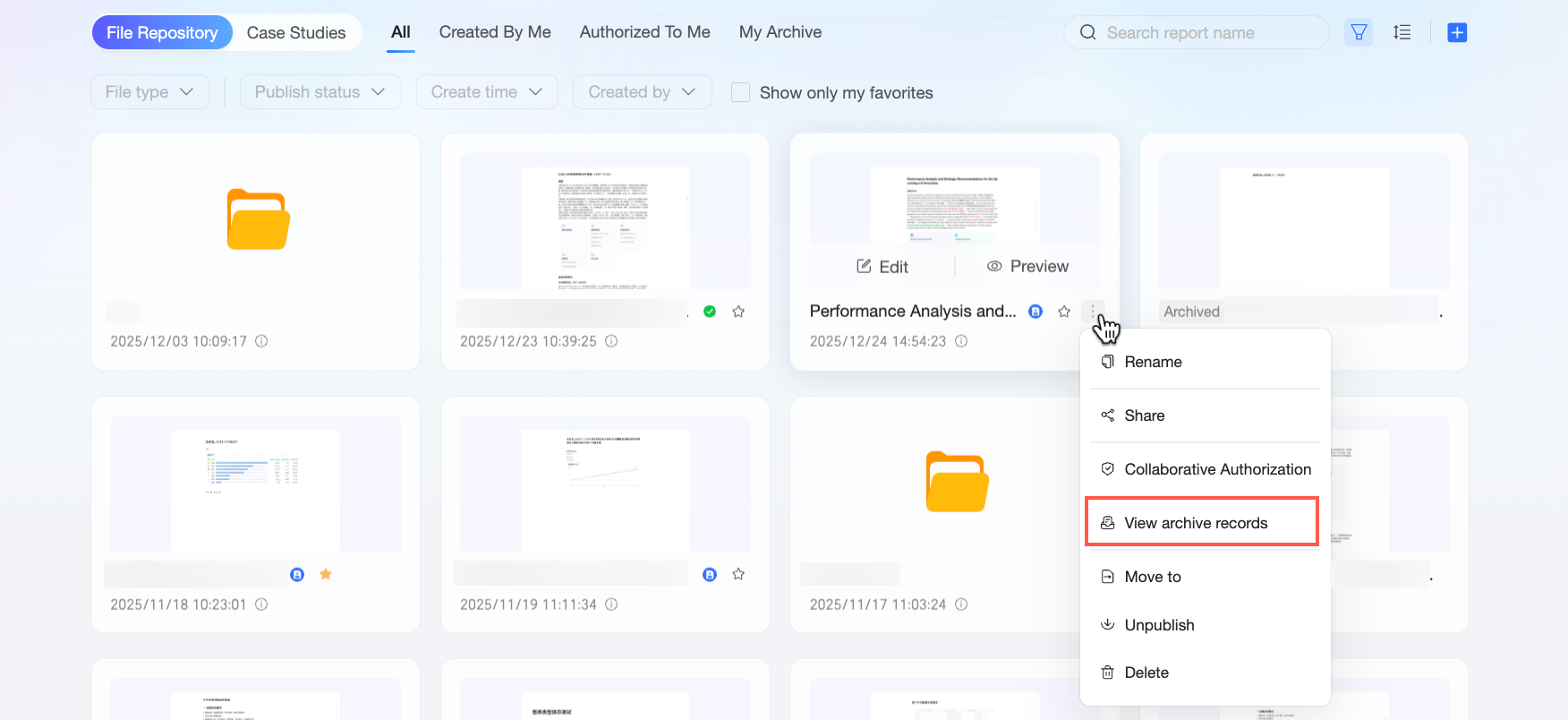
Task: Click the info icon beside 2025/11/19 11:11:34
Action: (x=611, y=604)
